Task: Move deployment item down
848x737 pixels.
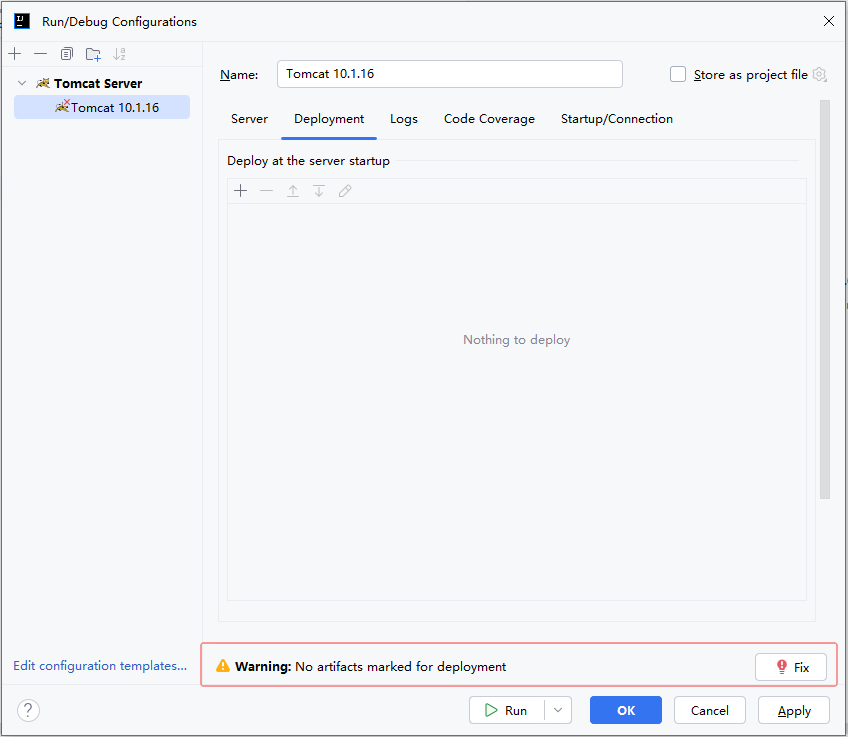Action: (x=319, y=191)
